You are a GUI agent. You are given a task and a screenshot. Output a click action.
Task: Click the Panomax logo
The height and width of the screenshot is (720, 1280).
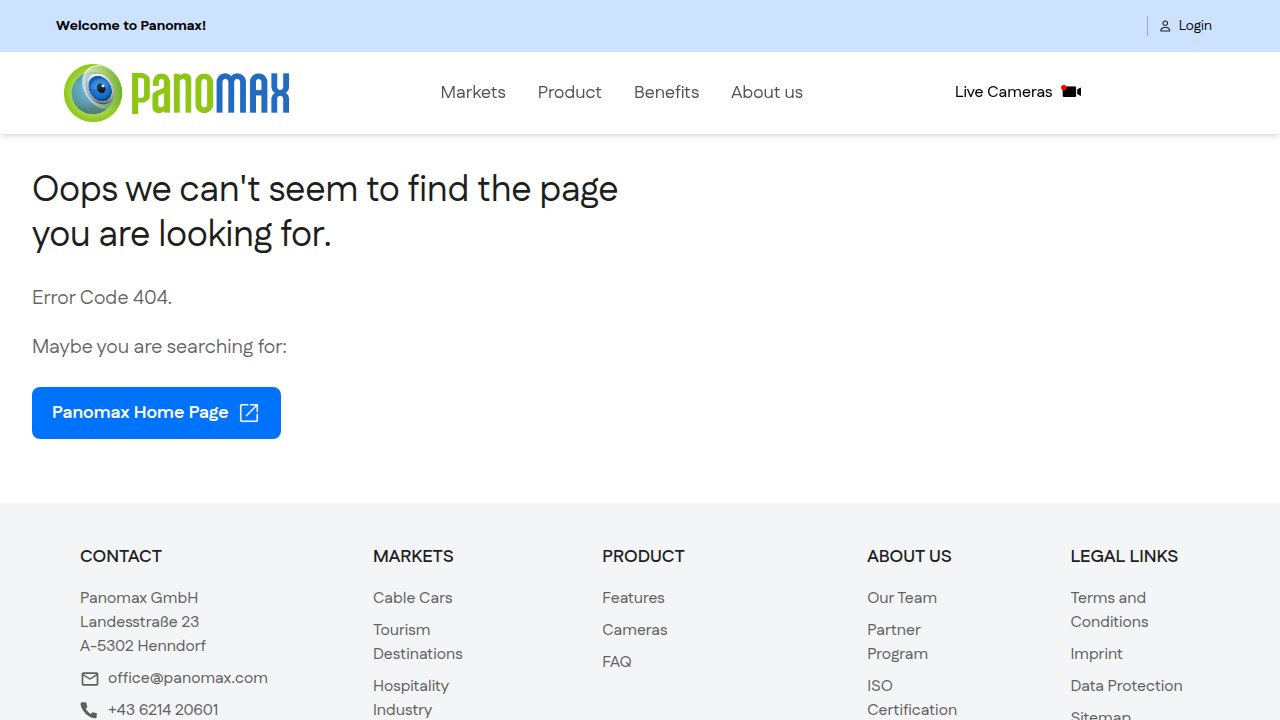[177, 92]
